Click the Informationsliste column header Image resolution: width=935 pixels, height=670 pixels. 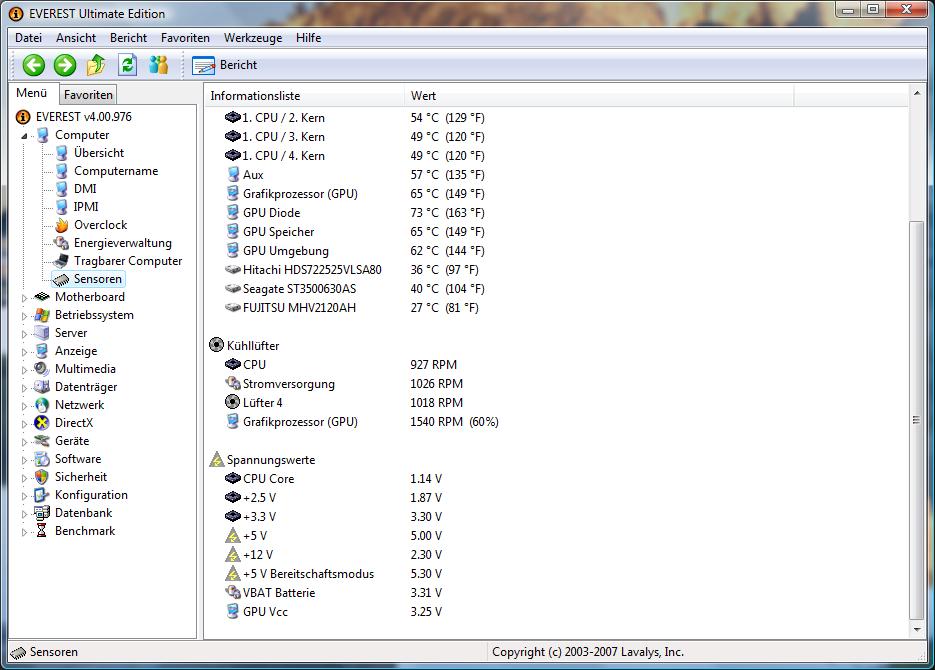click(305, 95)
